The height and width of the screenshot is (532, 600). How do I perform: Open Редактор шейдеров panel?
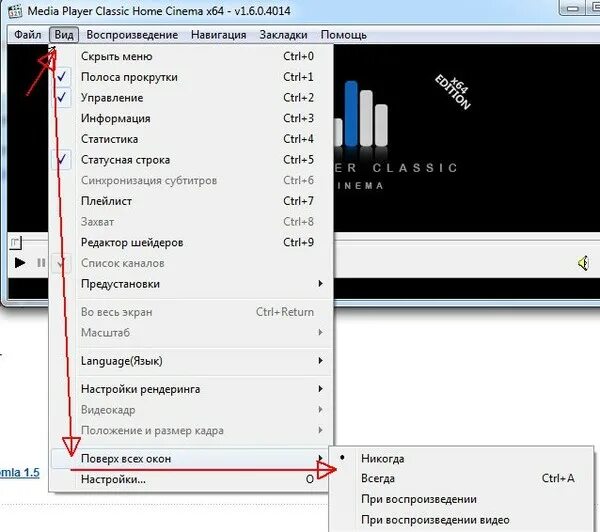[191, 242]
